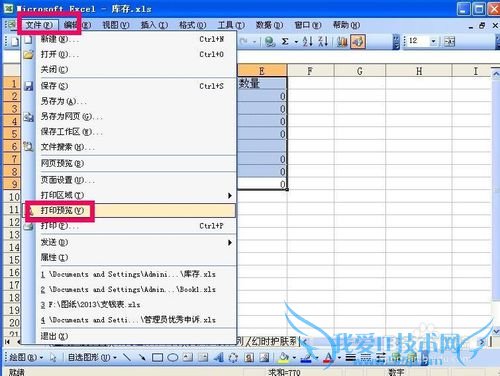Choose 新建 from the File menu
Screen dimensions: 500x376
click(x=129, y=39)
